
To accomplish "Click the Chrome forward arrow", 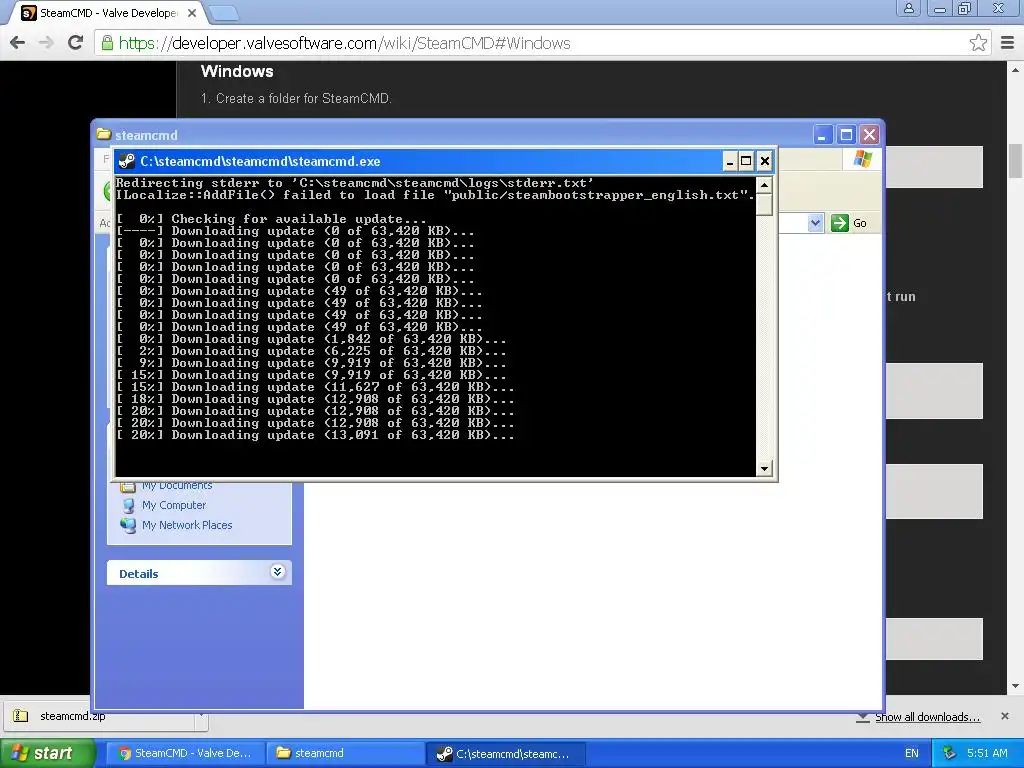I will coord(46,43).
